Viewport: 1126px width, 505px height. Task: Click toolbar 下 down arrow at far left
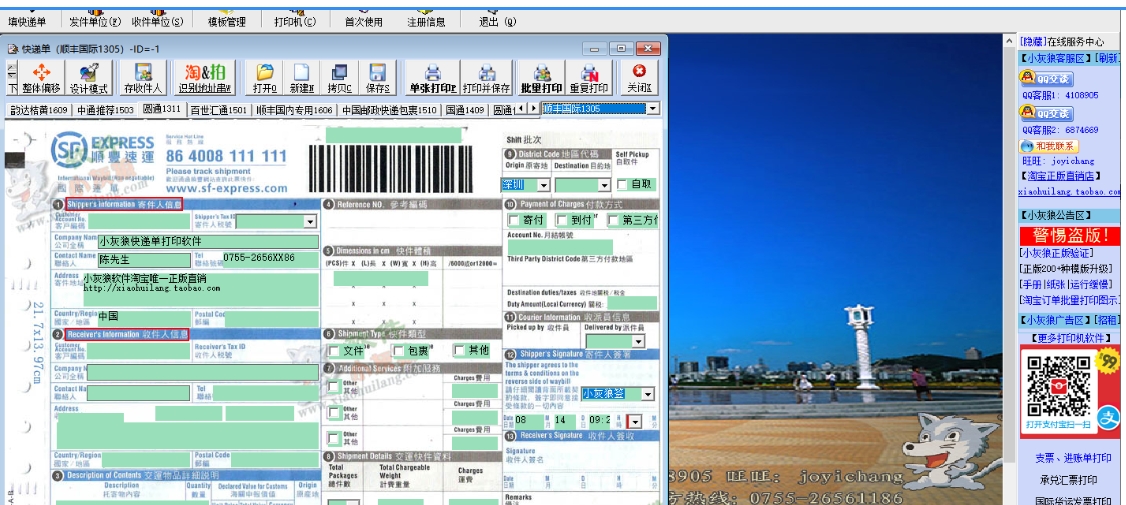click(x=11, y=88)
